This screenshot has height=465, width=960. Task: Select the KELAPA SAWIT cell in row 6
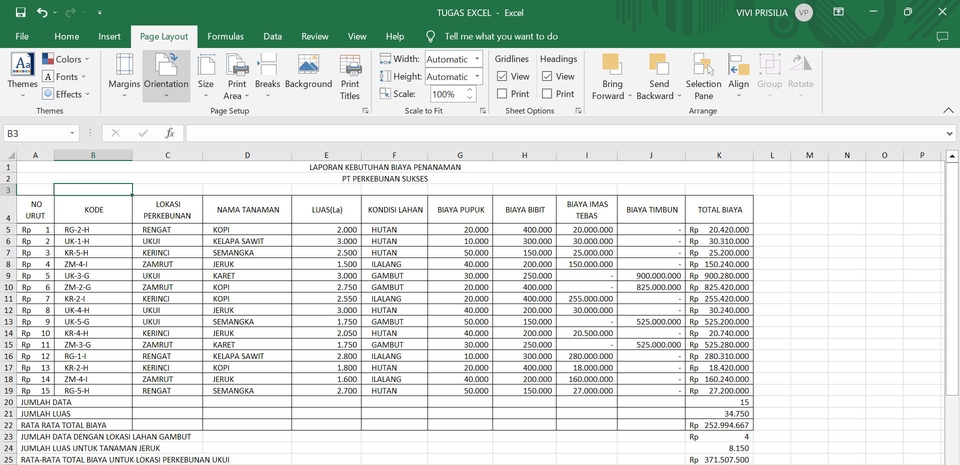point(247,241)
